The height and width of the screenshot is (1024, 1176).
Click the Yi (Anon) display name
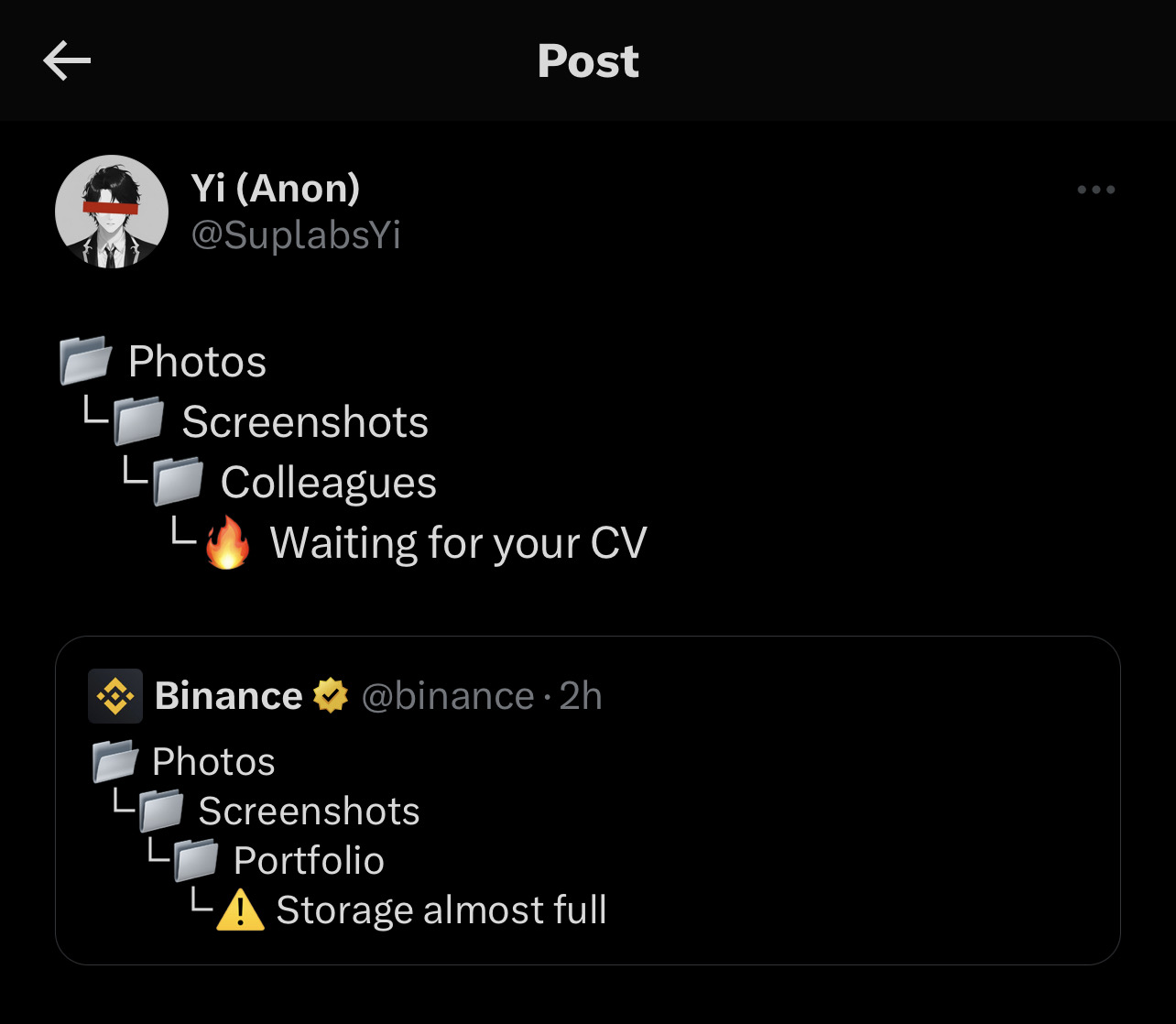(275, 188)
